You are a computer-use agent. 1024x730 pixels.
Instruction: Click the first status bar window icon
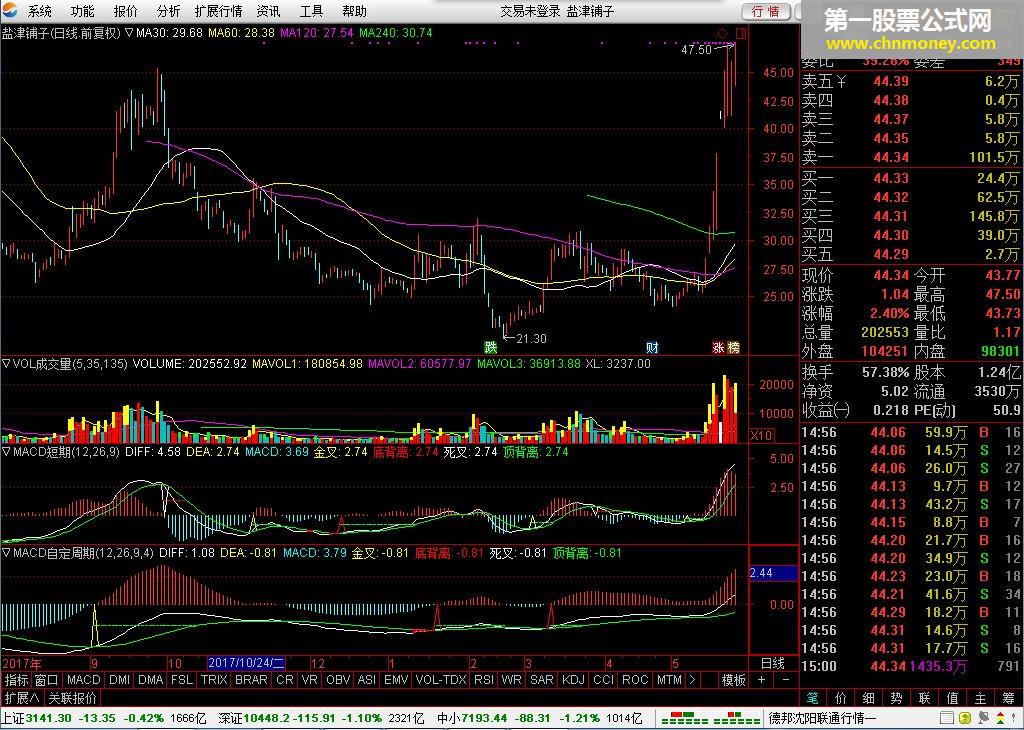pos(947,718)
